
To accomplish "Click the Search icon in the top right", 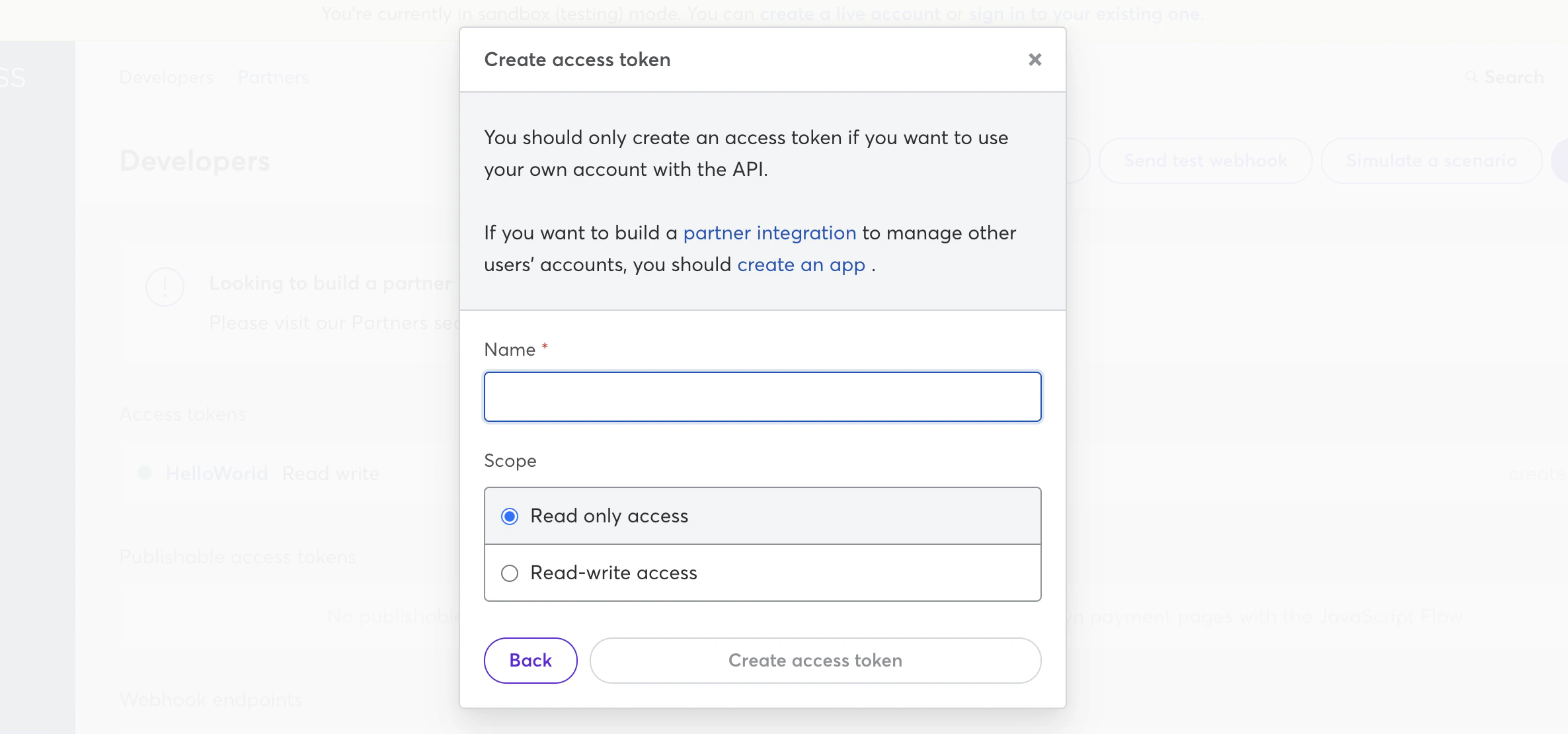I will pyautogui.click(x=1472, y=77).
